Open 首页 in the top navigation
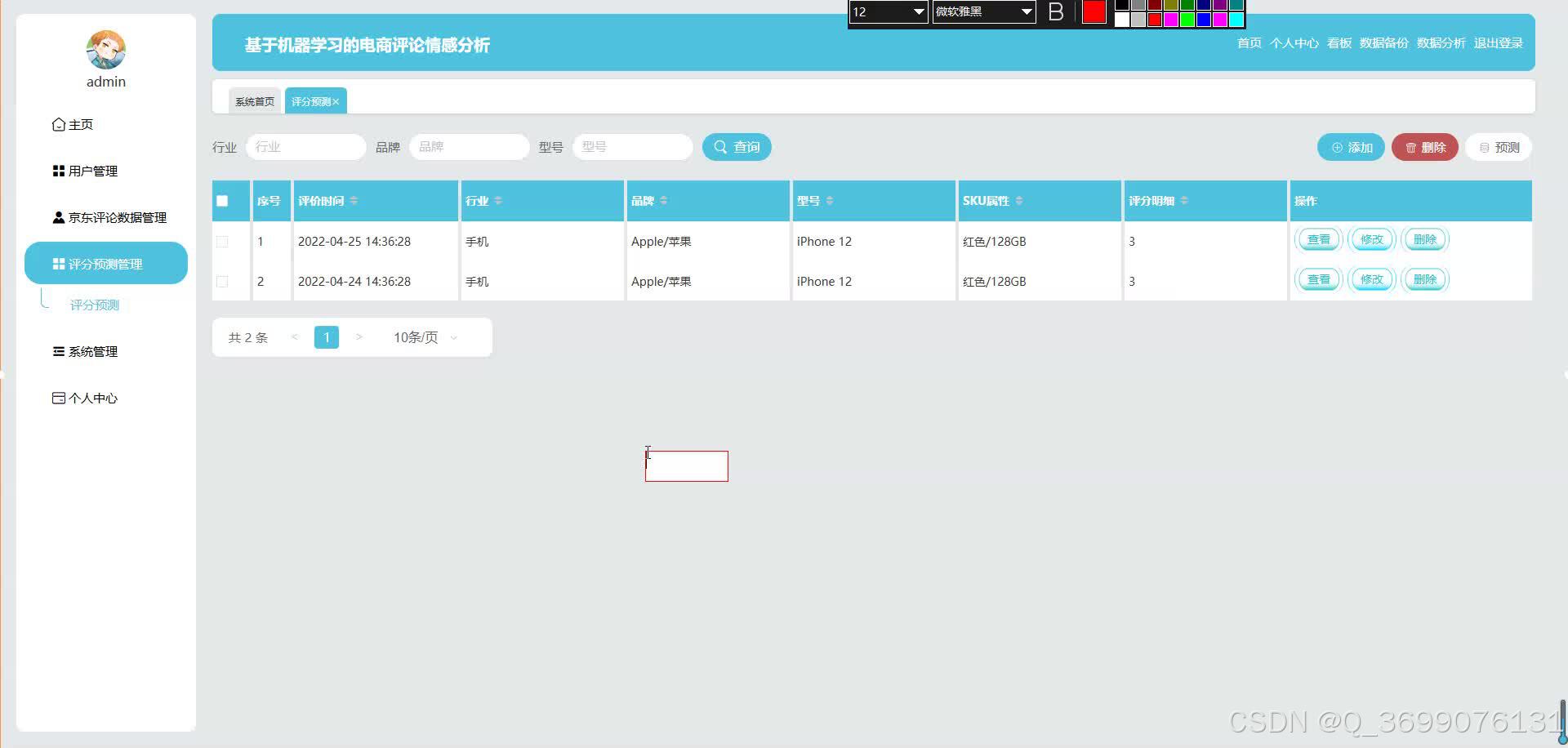 [x=1249, y=43]
